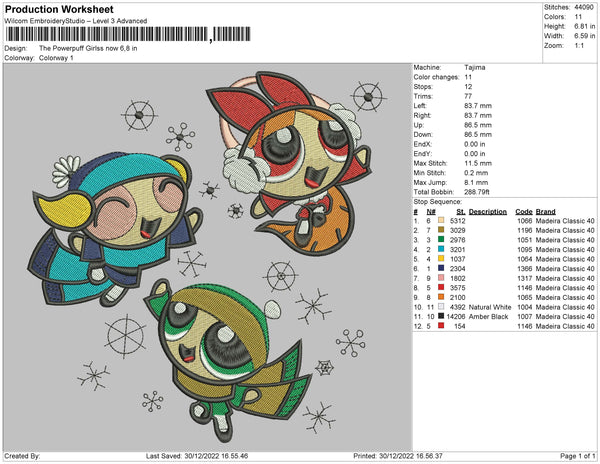Click the Height value 6.81 in
The width and height of the screenshot is (600, 464).
pos(584,26)
